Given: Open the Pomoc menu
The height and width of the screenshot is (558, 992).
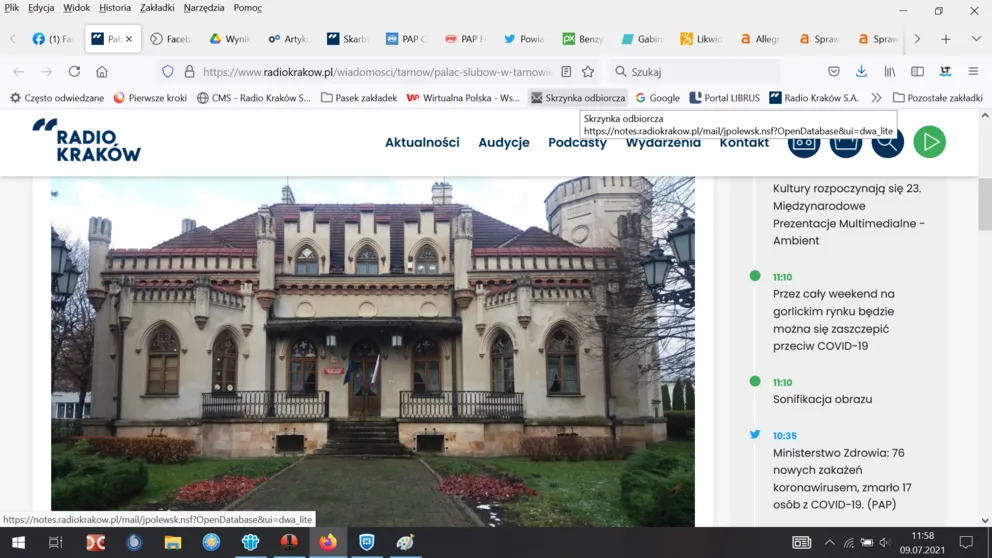Looking at the screenshot, I should click(247, 8).
